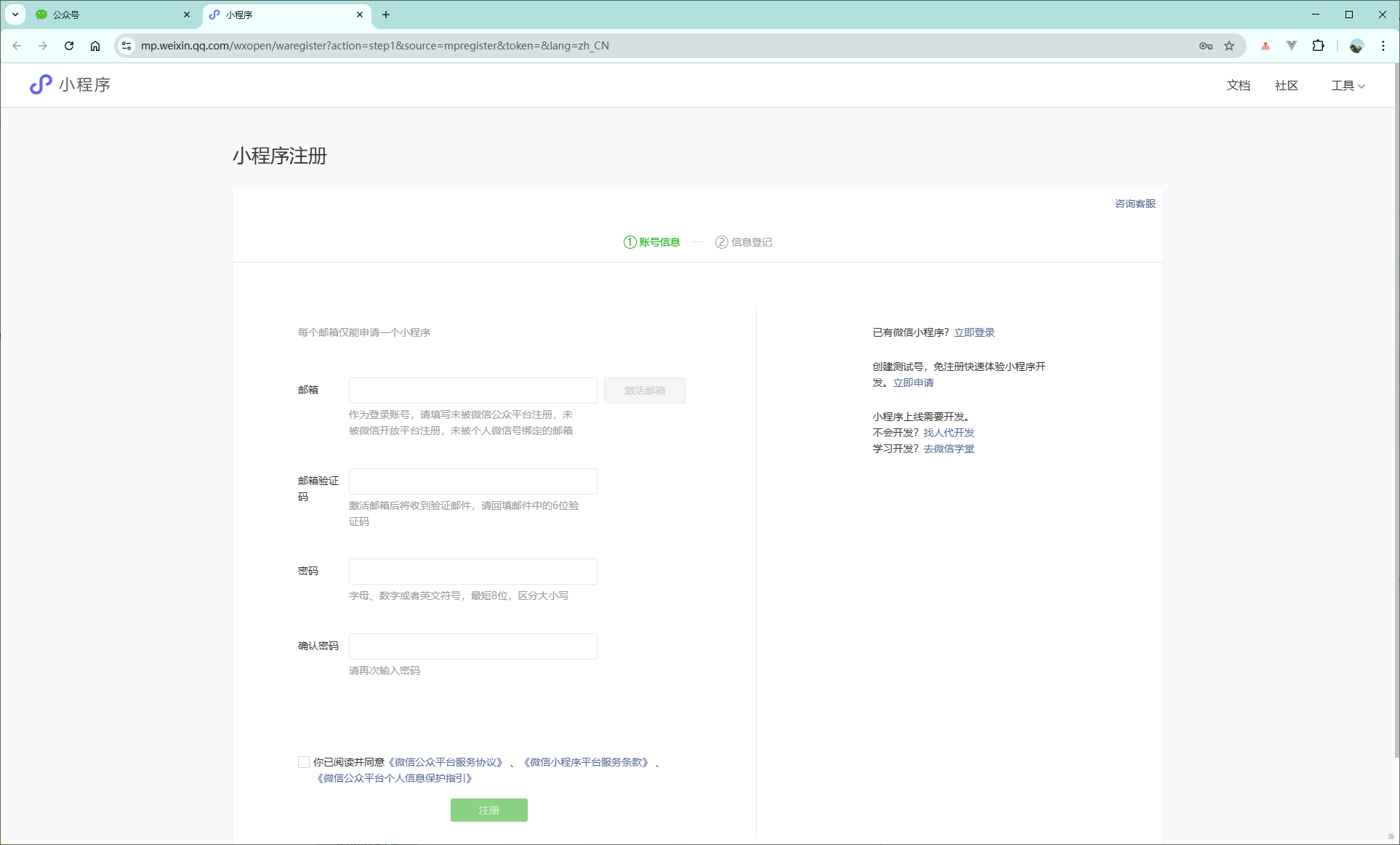The image size is (1400, 845).
Task: Click the gray V extension icon
Action: [x=1292, y=46]
